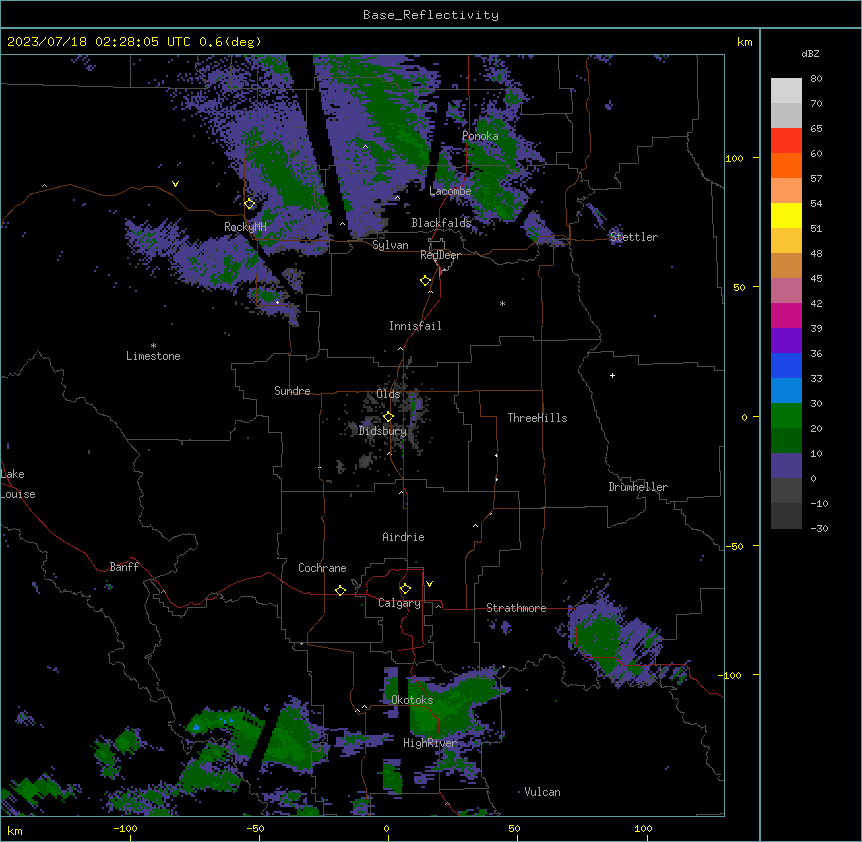Click the 80 value in dBZ legend

(x=816, y=79)
